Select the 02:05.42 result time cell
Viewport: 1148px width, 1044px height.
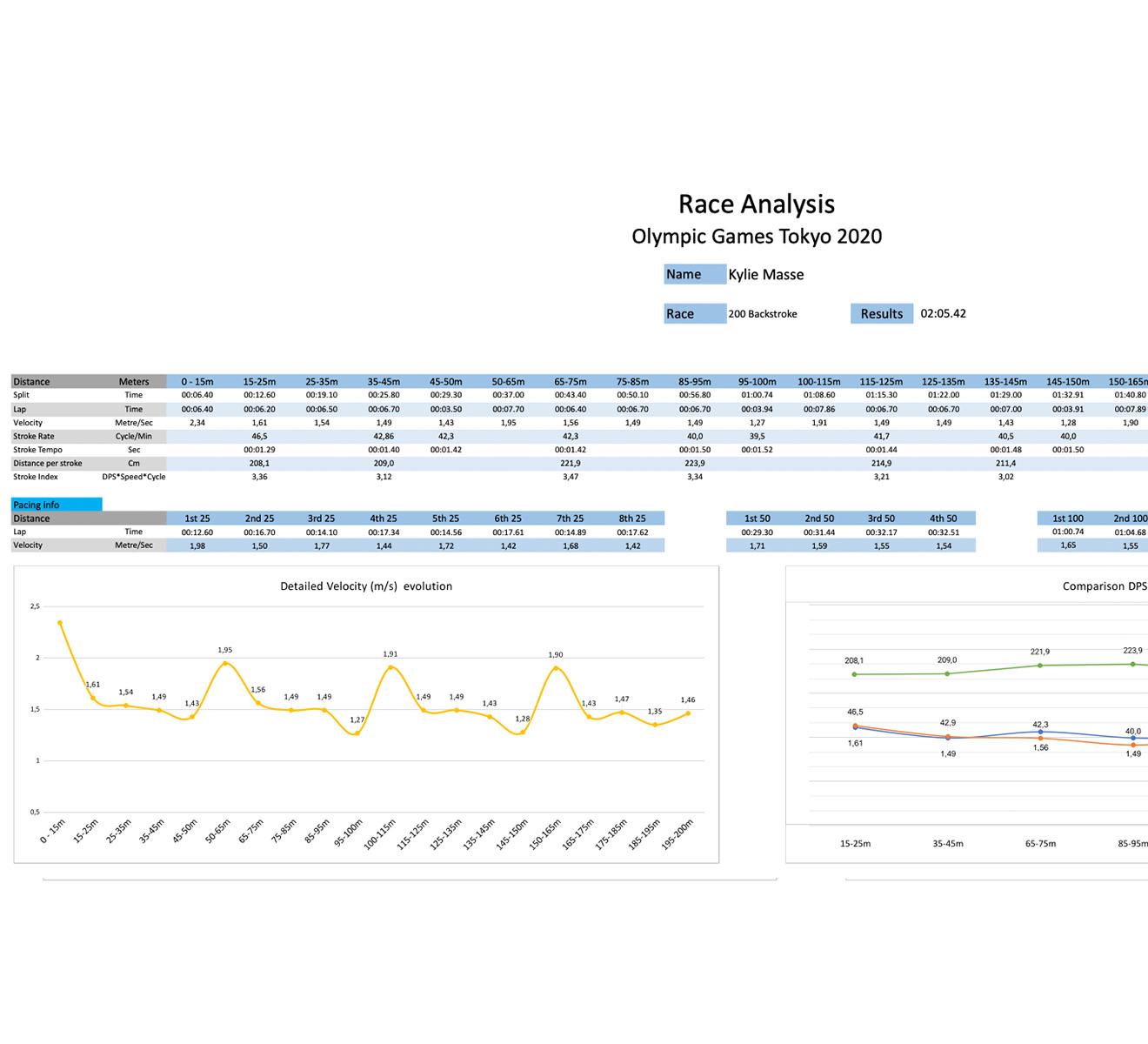tap(943, 314)
